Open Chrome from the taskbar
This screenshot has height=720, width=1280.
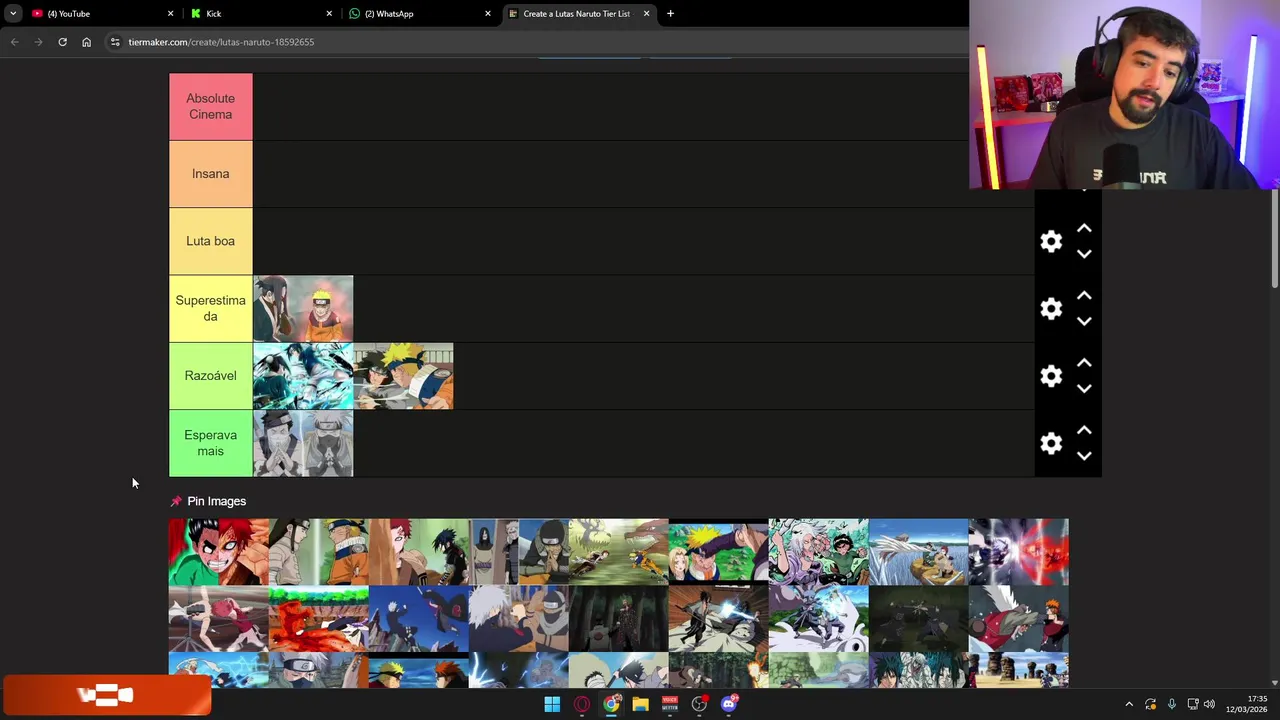tap(611, 704)
